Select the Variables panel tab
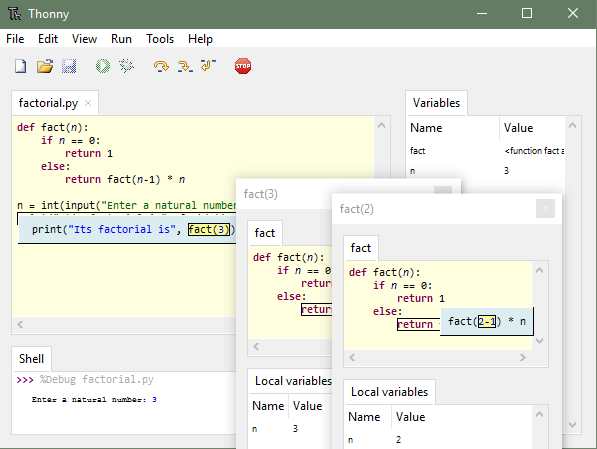Screen dimensions: 597x449 point(436,103)
